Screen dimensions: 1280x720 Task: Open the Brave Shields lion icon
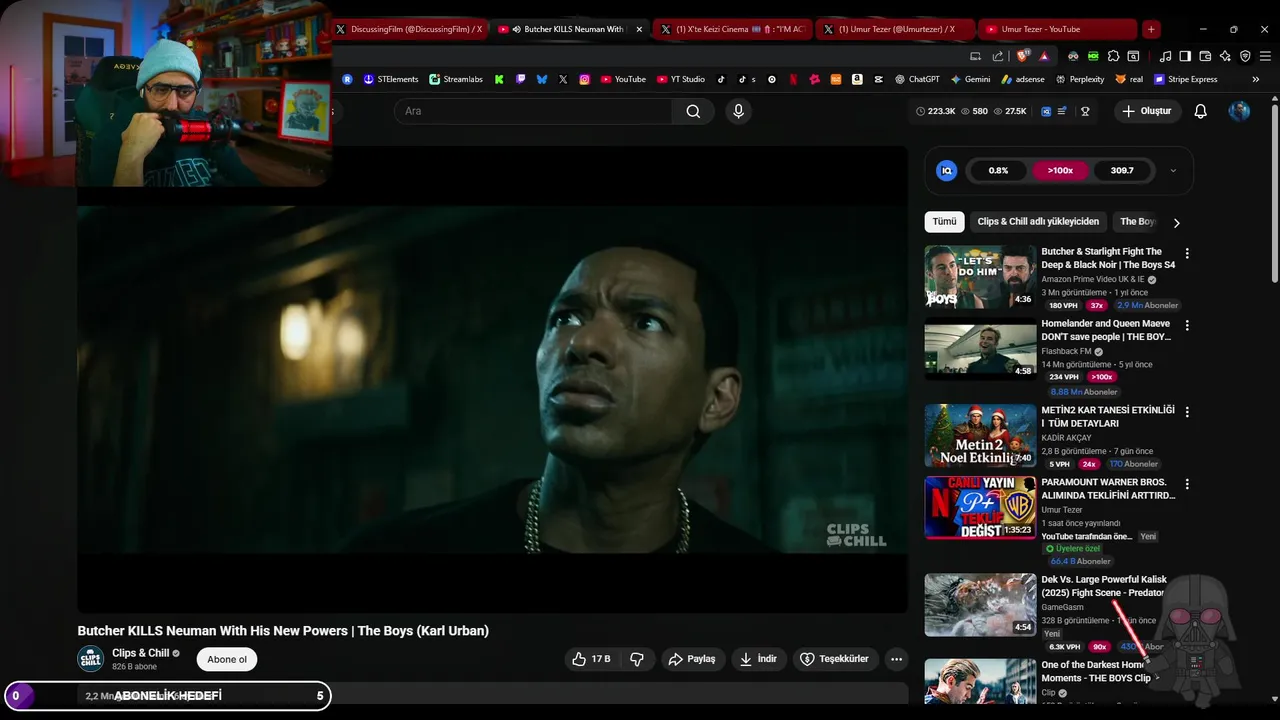click(x=1022, y=56)
